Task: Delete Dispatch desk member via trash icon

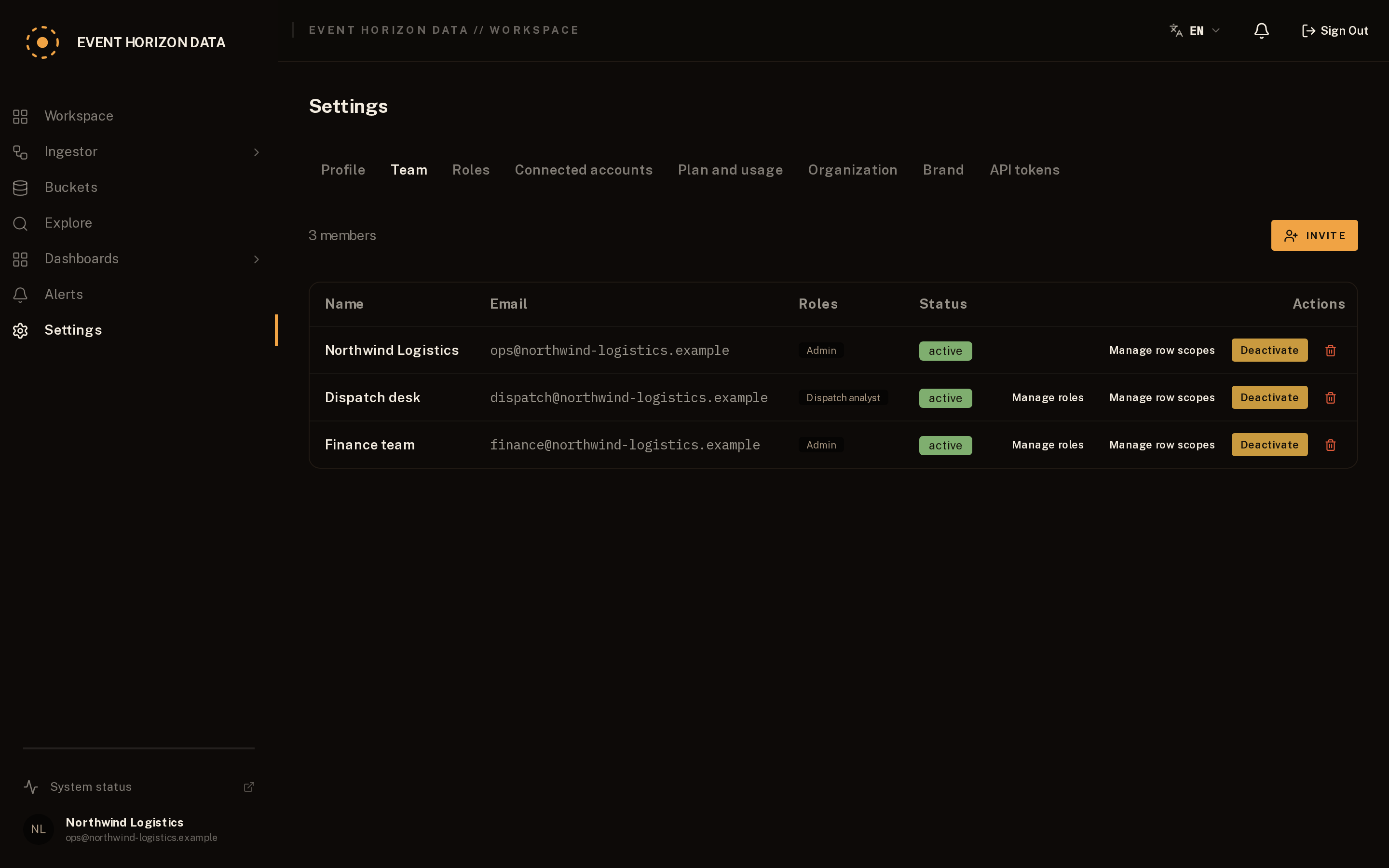Action: (1331, 398)
